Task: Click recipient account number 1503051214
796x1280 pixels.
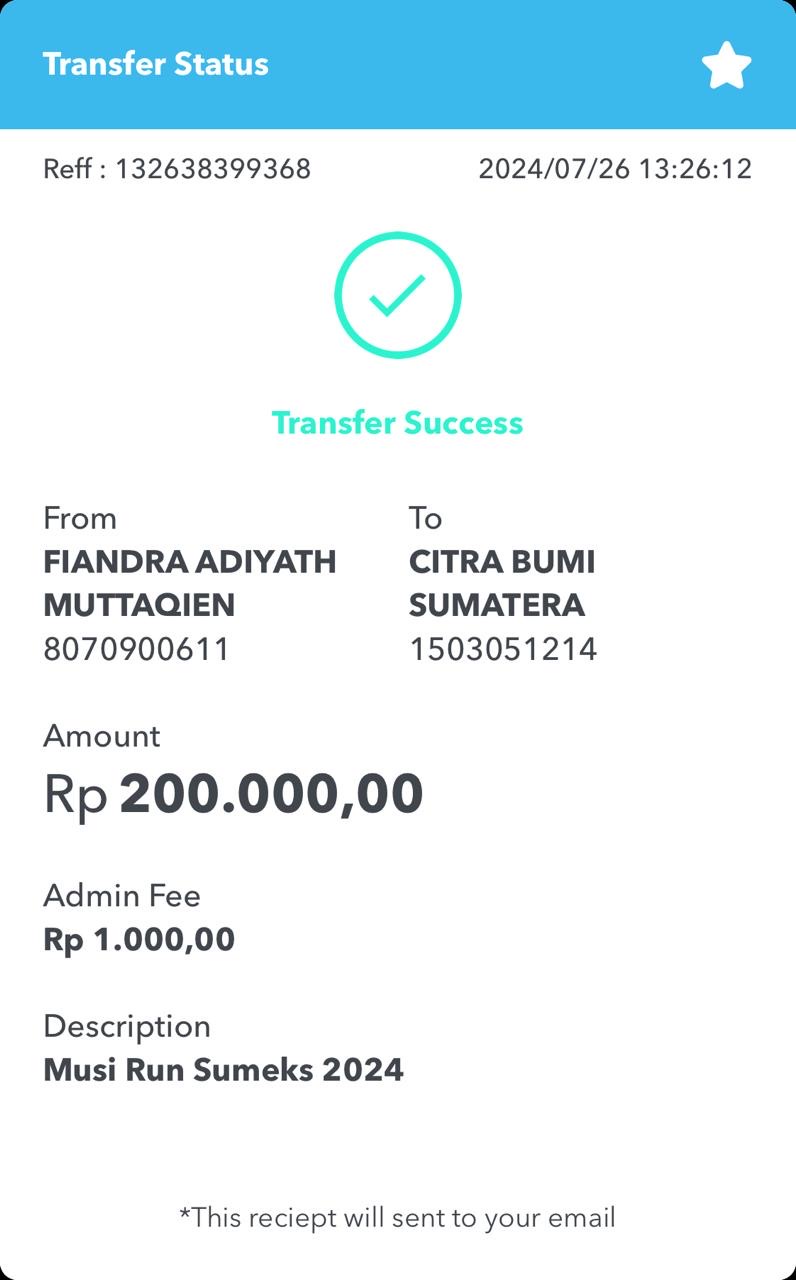Action: [503, 650]
